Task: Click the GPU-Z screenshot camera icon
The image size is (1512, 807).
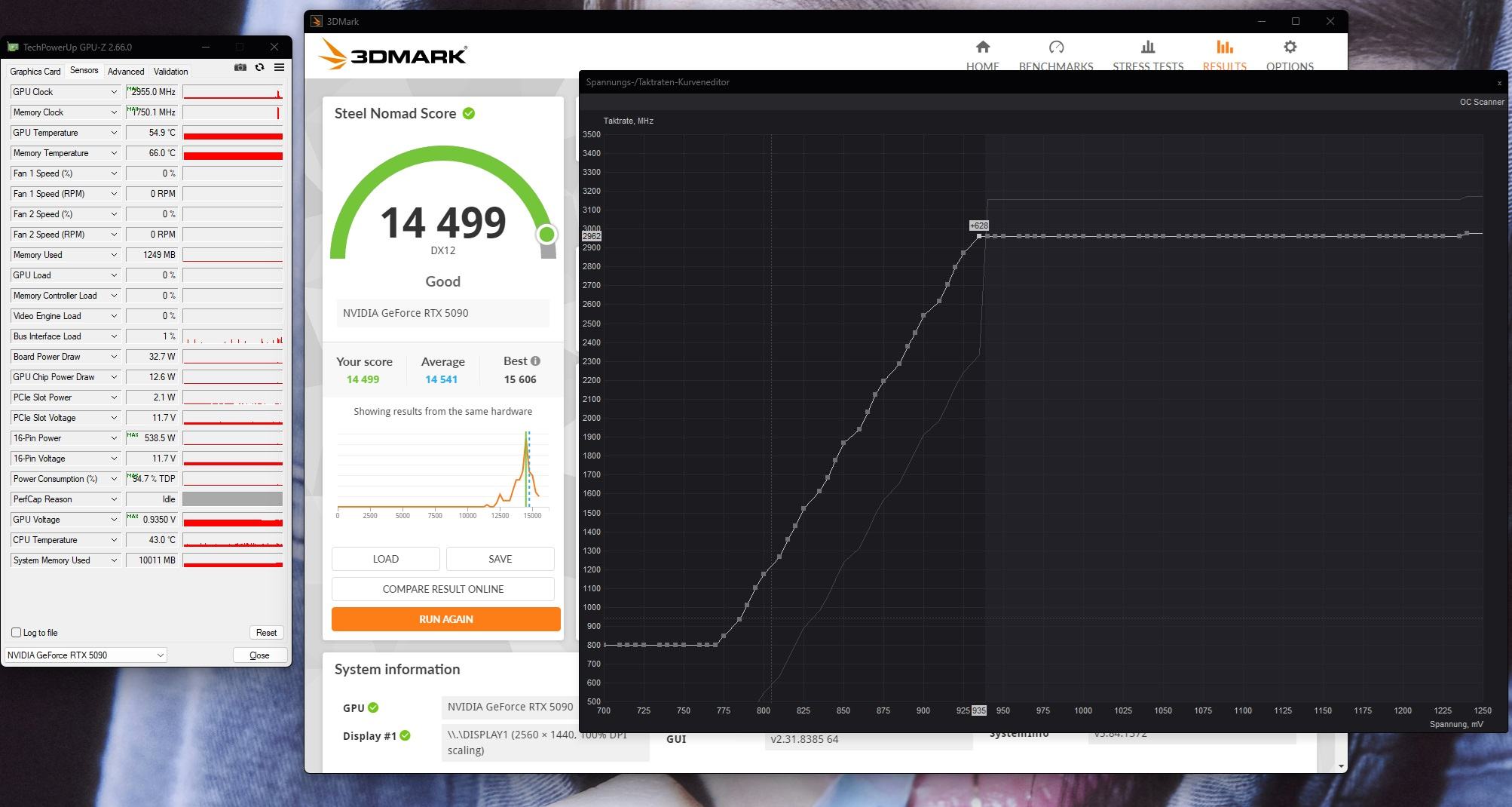Action: coord(240,67)
